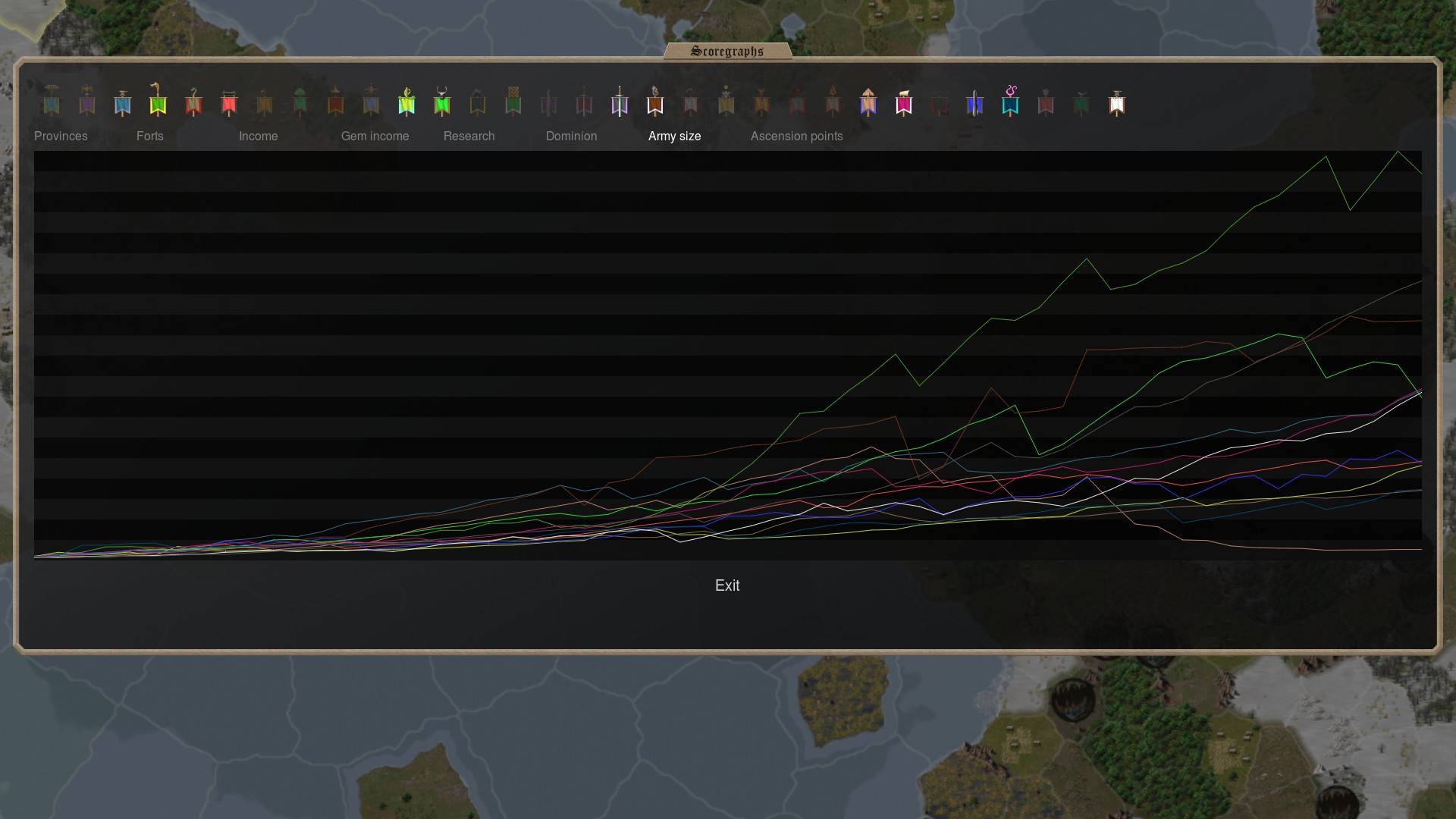Toggle the dim red banner with pagoda topper
The image size is (1456, 819).
pos(335,100)
